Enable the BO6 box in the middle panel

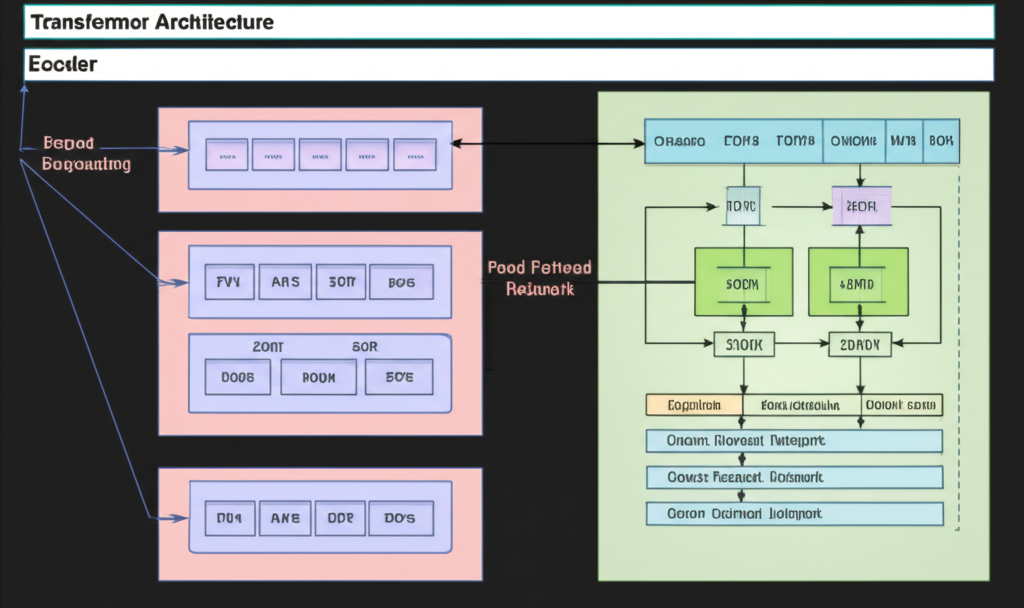(401, 281)
